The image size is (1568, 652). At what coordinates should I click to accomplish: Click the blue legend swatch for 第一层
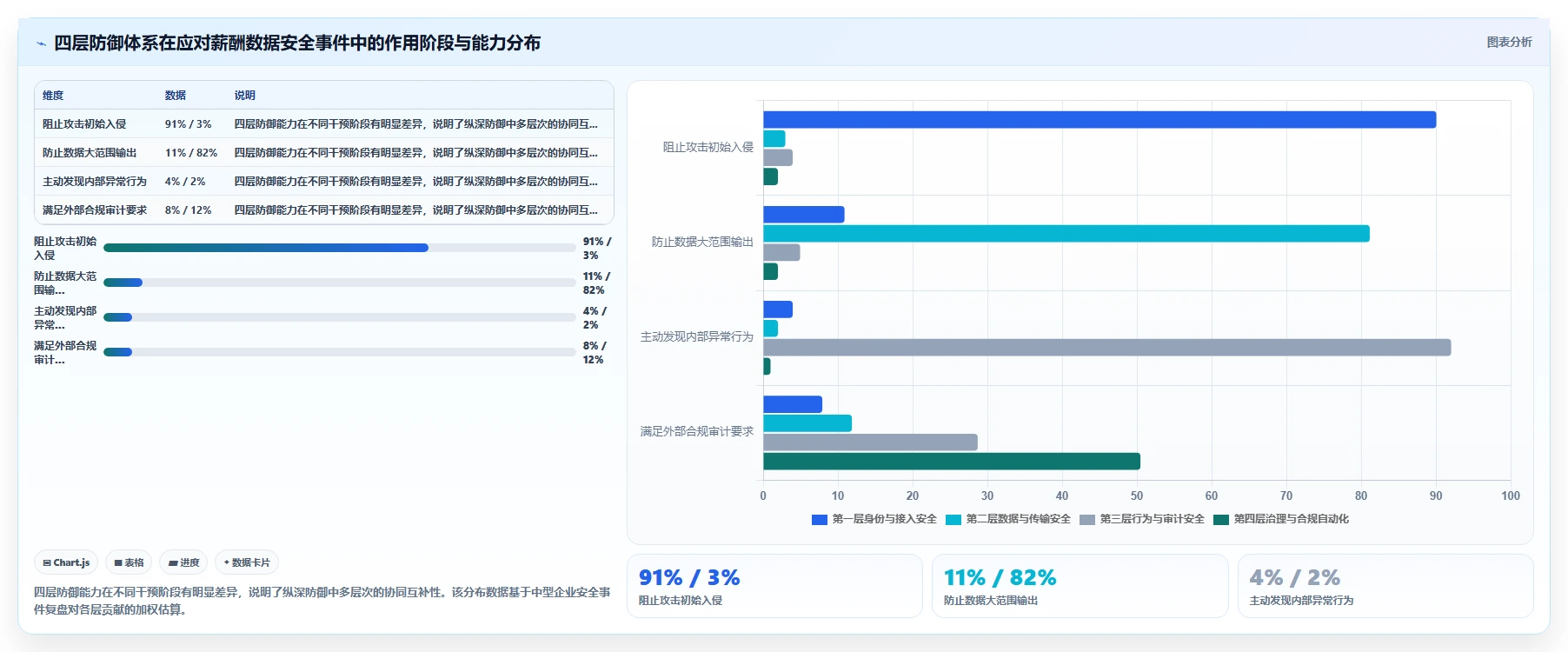(x=819, y=520)
